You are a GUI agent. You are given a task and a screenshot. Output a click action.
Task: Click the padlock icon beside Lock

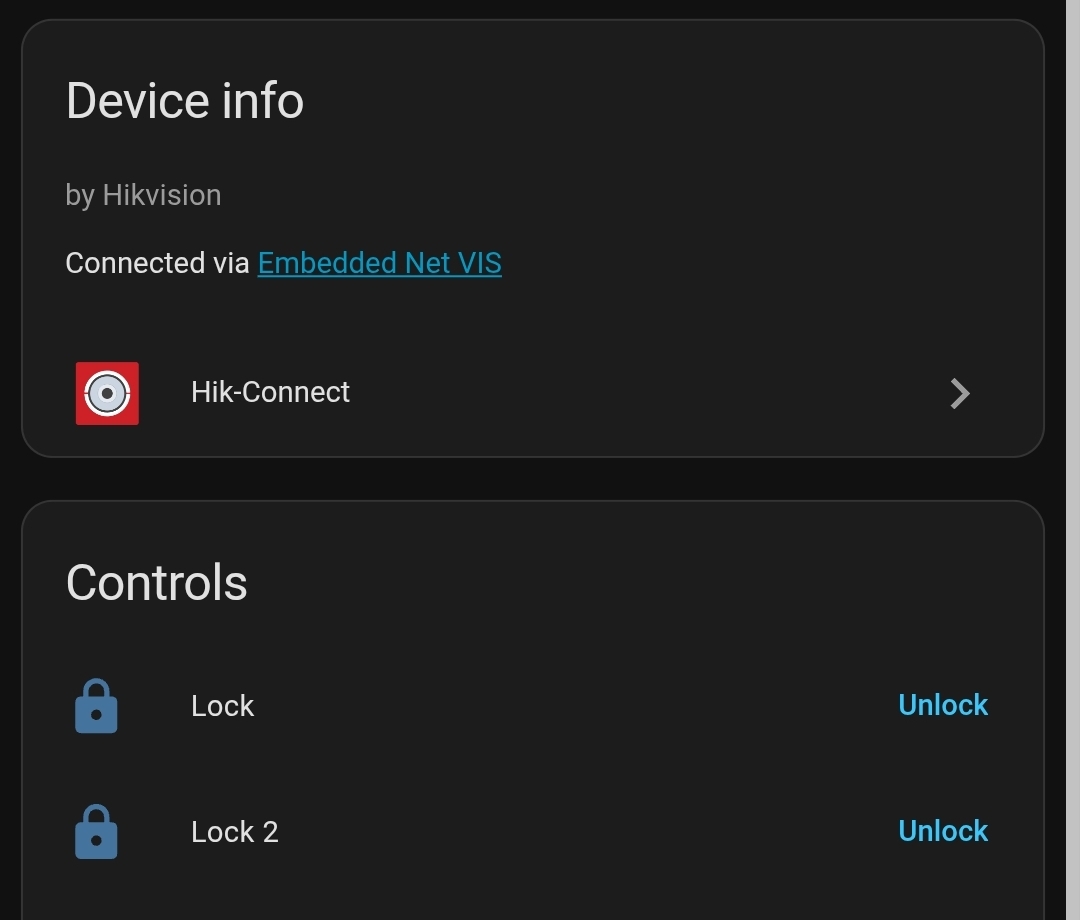[x=97, y=707]
